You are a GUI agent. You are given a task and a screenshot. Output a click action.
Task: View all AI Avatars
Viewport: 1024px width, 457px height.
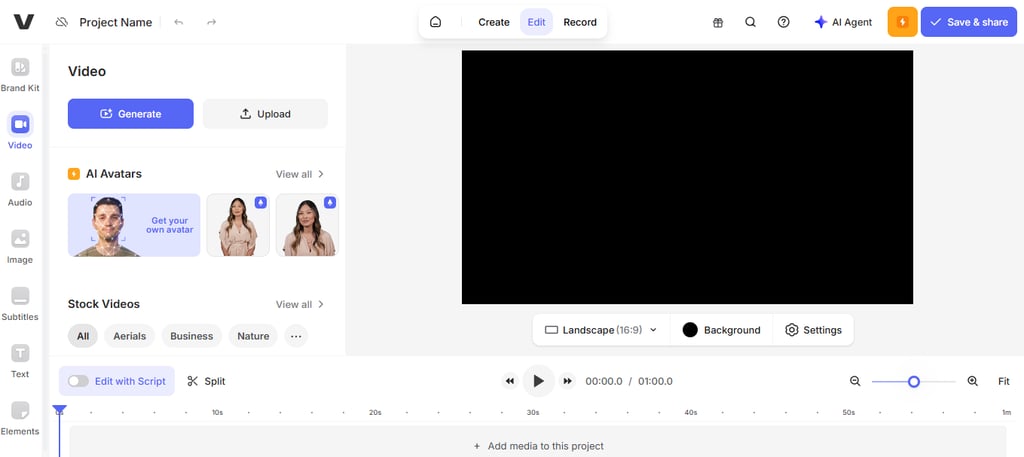[300, 174]
